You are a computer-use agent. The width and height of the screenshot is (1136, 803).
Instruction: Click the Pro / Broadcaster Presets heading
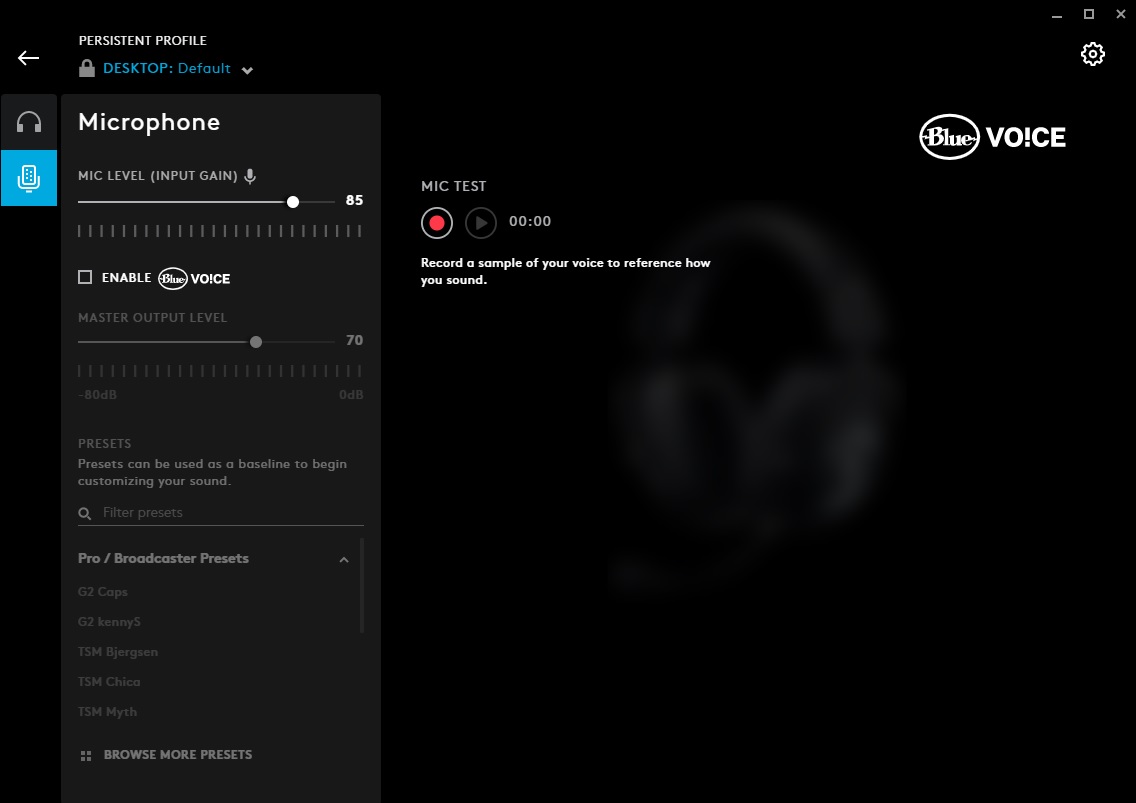coord(163,559)
